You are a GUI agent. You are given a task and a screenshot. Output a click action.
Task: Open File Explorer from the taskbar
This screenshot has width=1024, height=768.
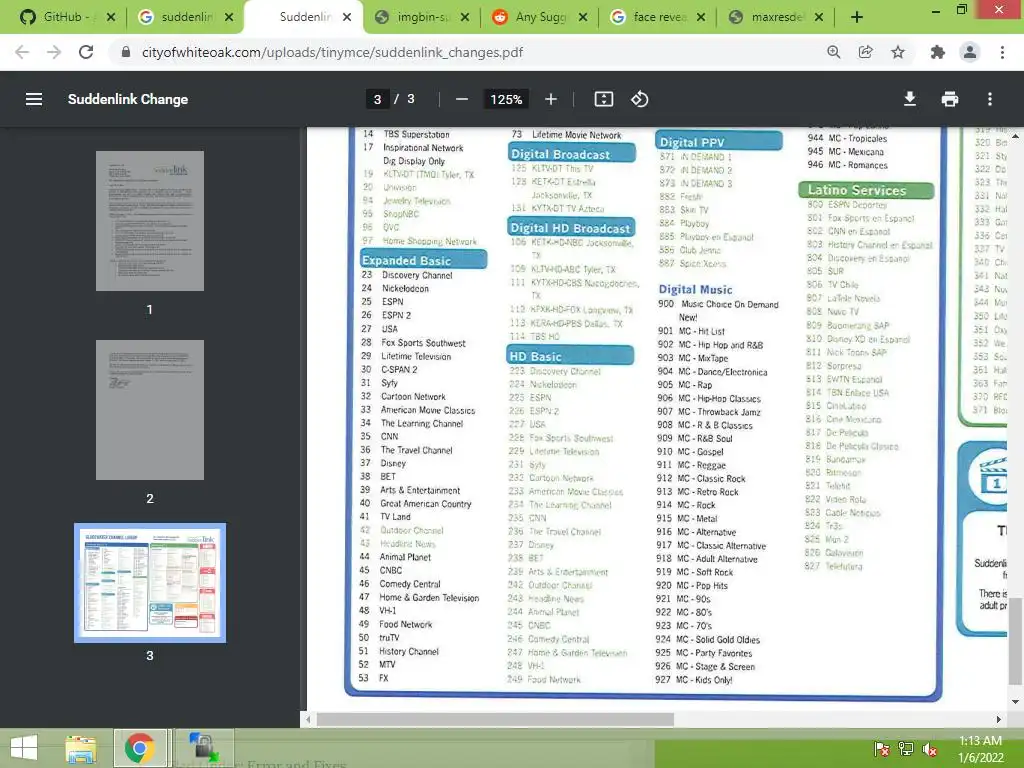80,748
